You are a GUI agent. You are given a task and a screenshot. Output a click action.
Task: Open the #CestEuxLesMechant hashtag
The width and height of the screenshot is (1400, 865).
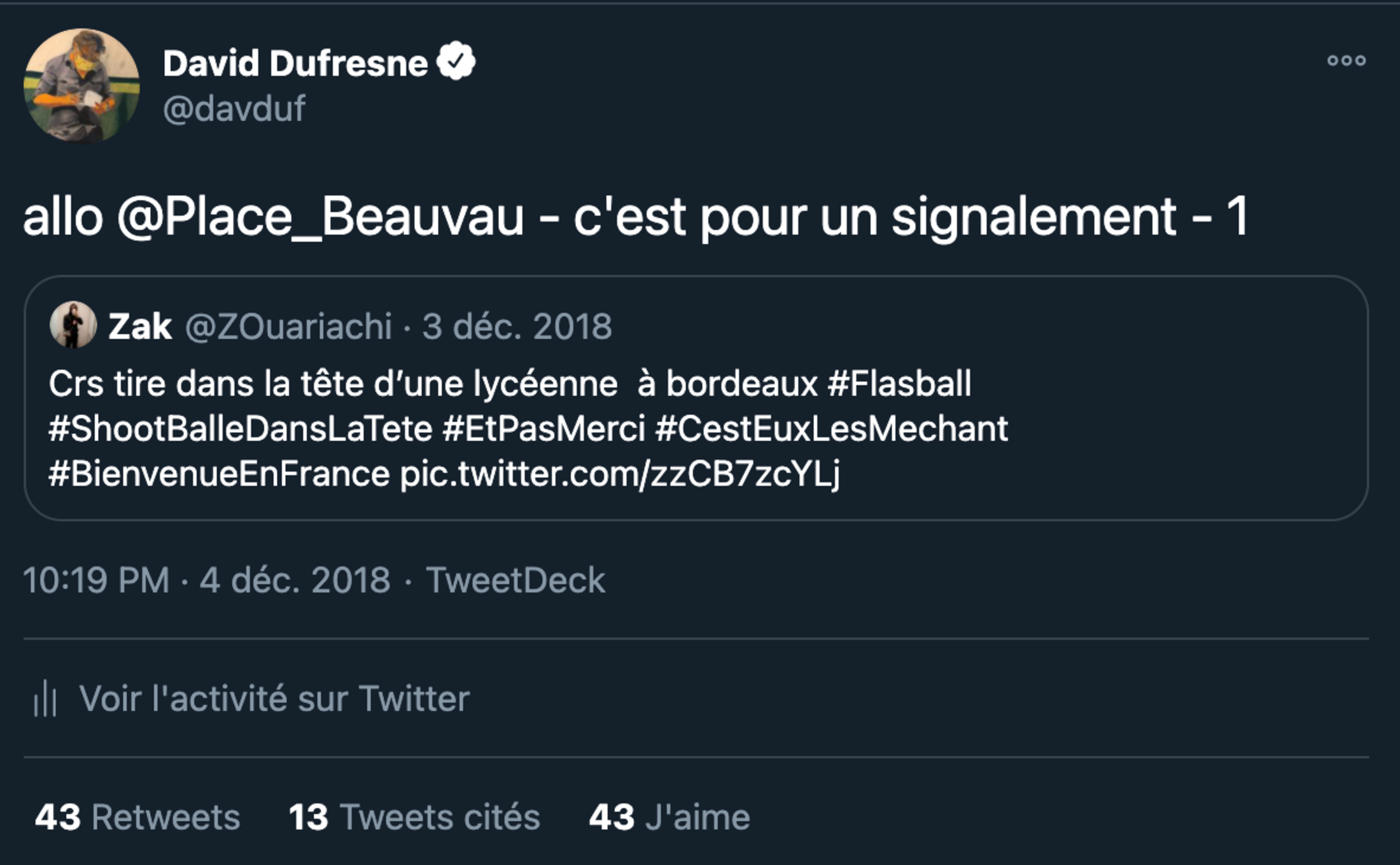point(832,428)
